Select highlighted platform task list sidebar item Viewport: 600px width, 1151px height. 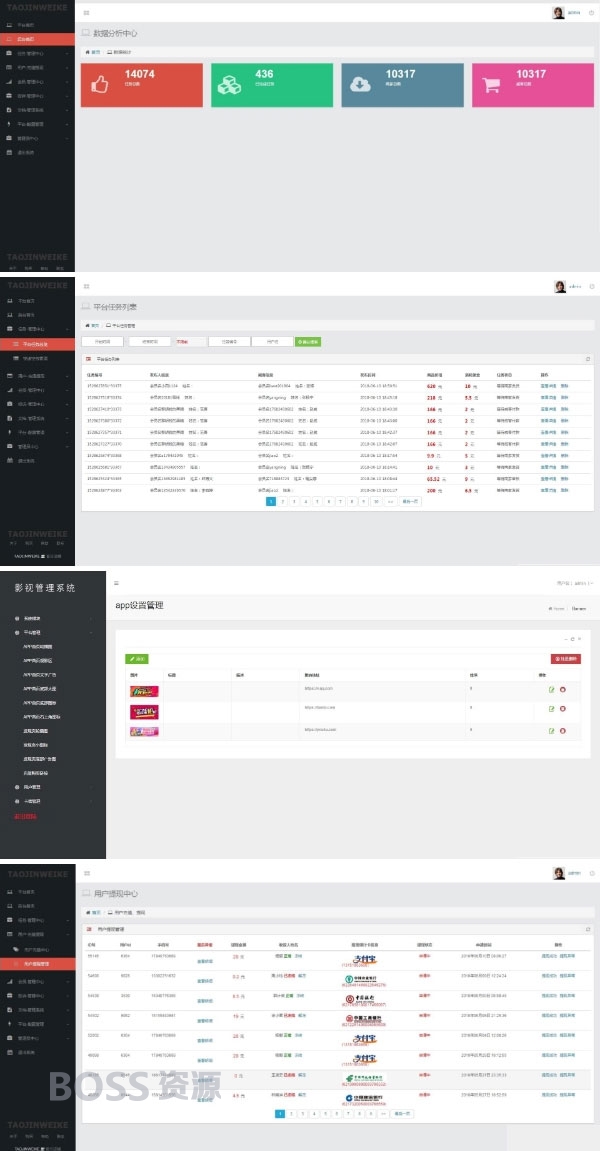point(37,344)
